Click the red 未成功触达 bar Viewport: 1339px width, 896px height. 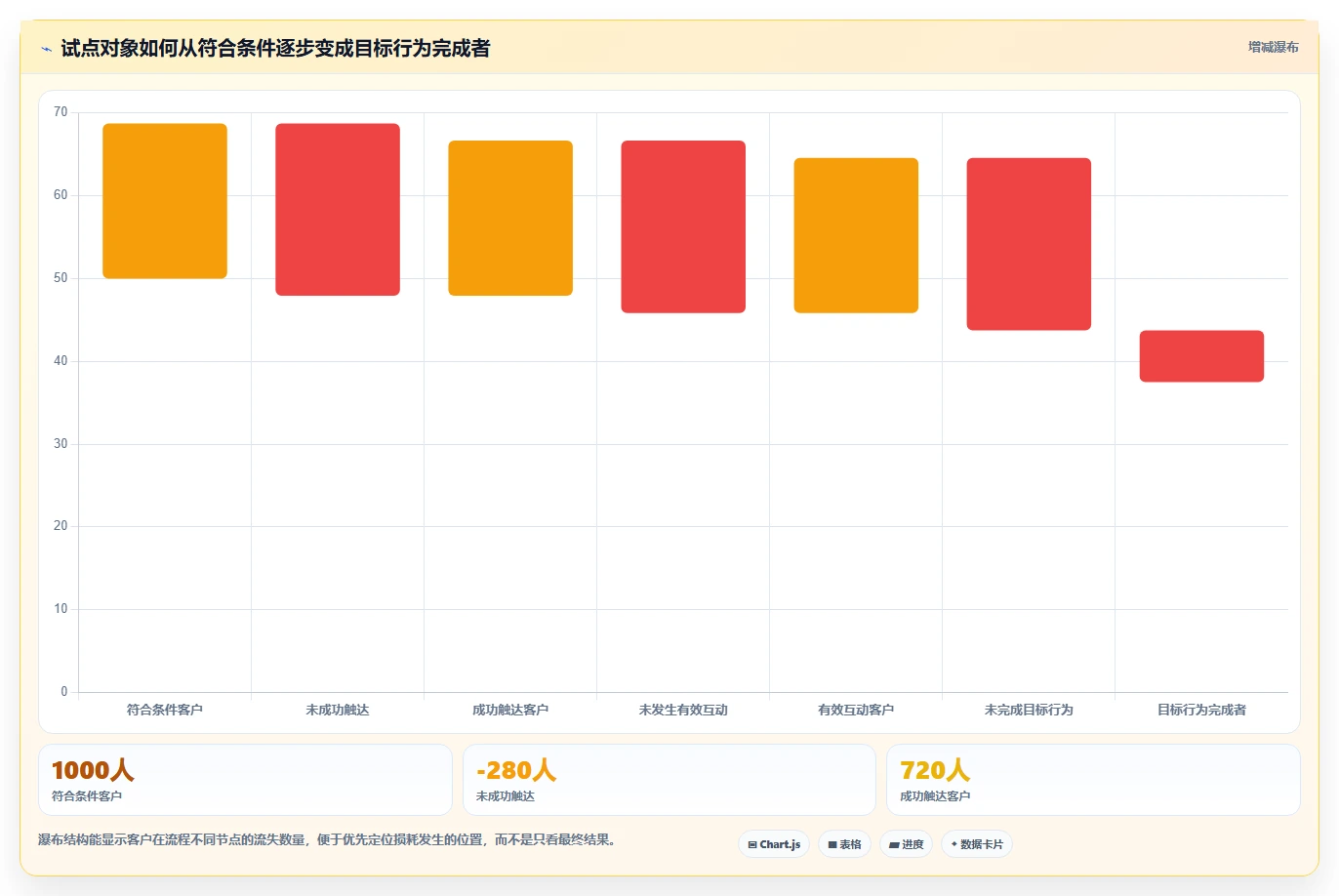[x=338, y=210]
